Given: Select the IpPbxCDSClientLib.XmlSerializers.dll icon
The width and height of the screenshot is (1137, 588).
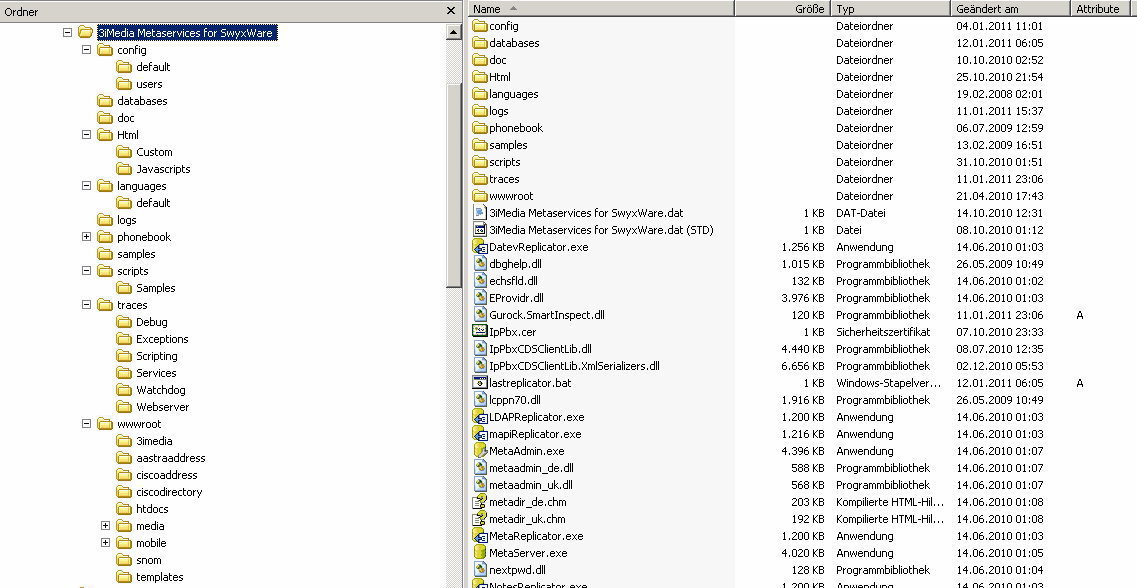Looking at the screenshot, I should click(479, 366).
